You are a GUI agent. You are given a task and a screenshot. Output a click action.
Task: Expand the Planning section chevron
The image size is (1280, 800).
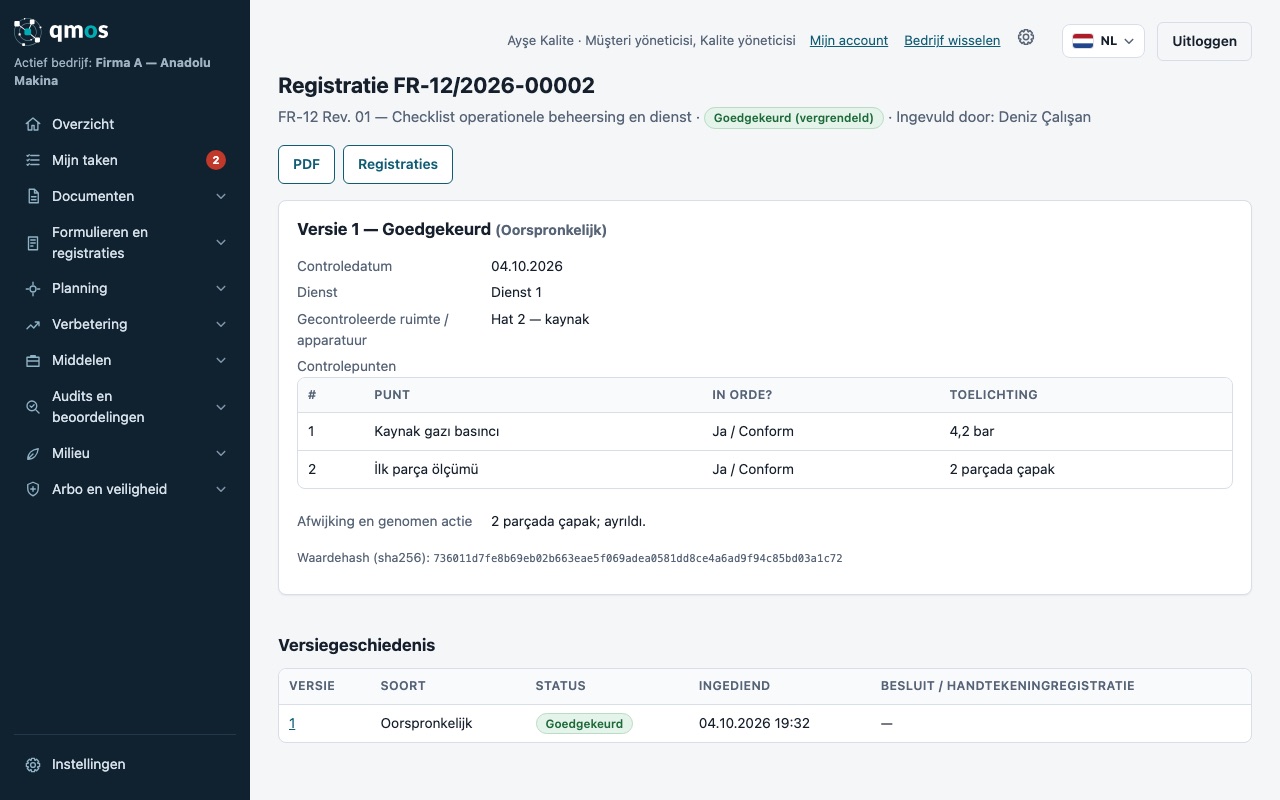[221, 288]
